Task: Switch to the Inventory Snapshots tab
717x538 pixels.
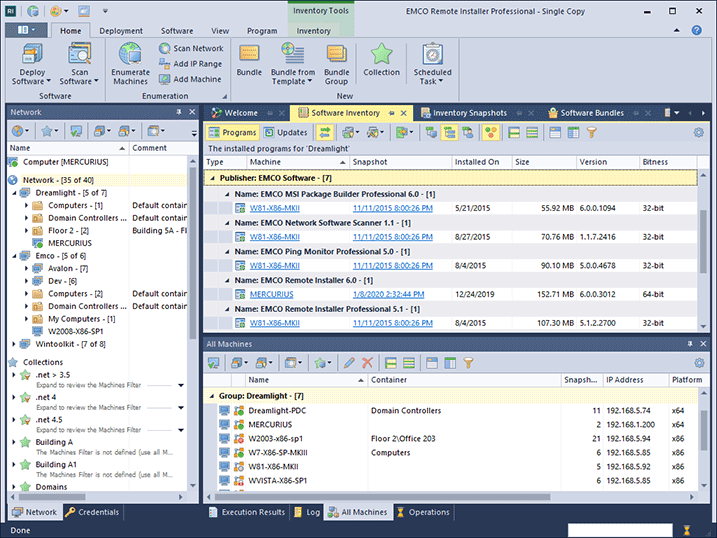Action: click(469, 113)
